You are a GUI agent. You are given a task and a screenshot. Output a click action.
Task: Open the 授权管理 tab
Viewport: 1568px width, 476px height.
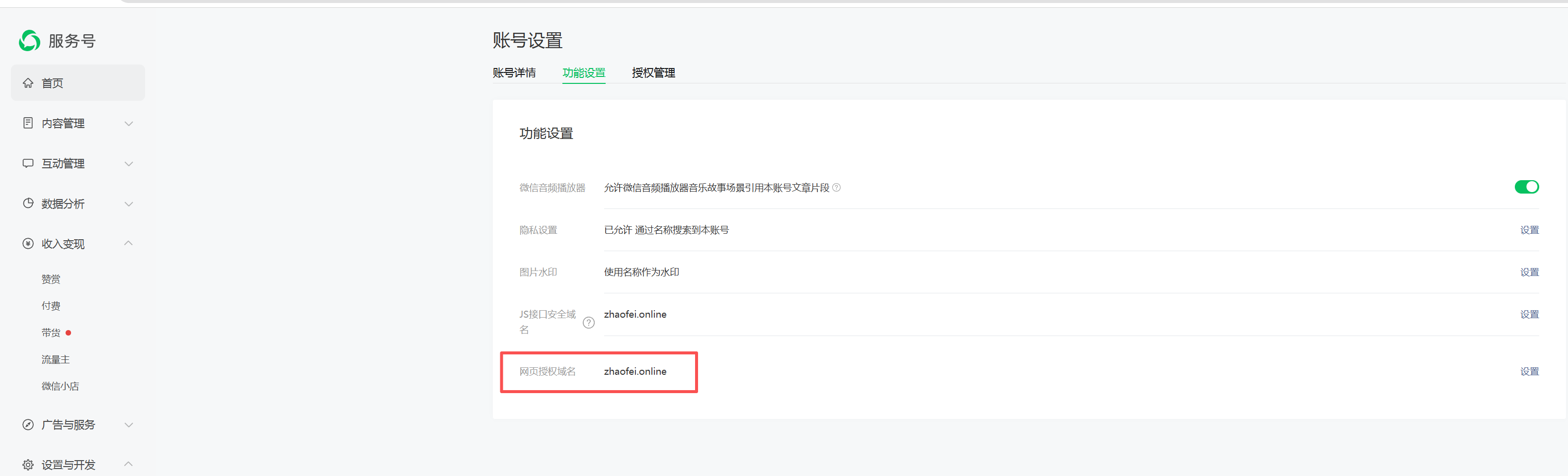[653, 73]
